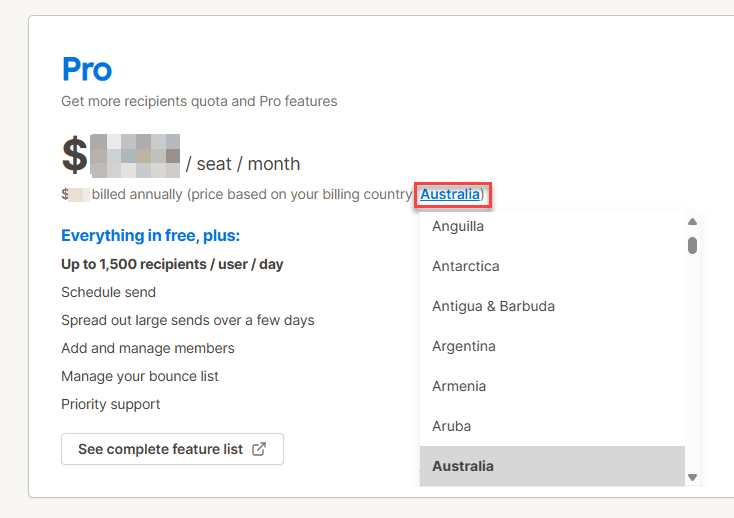Click the Add and manage members item
Viewport: 734px width, 518px height.
point(148,348)
